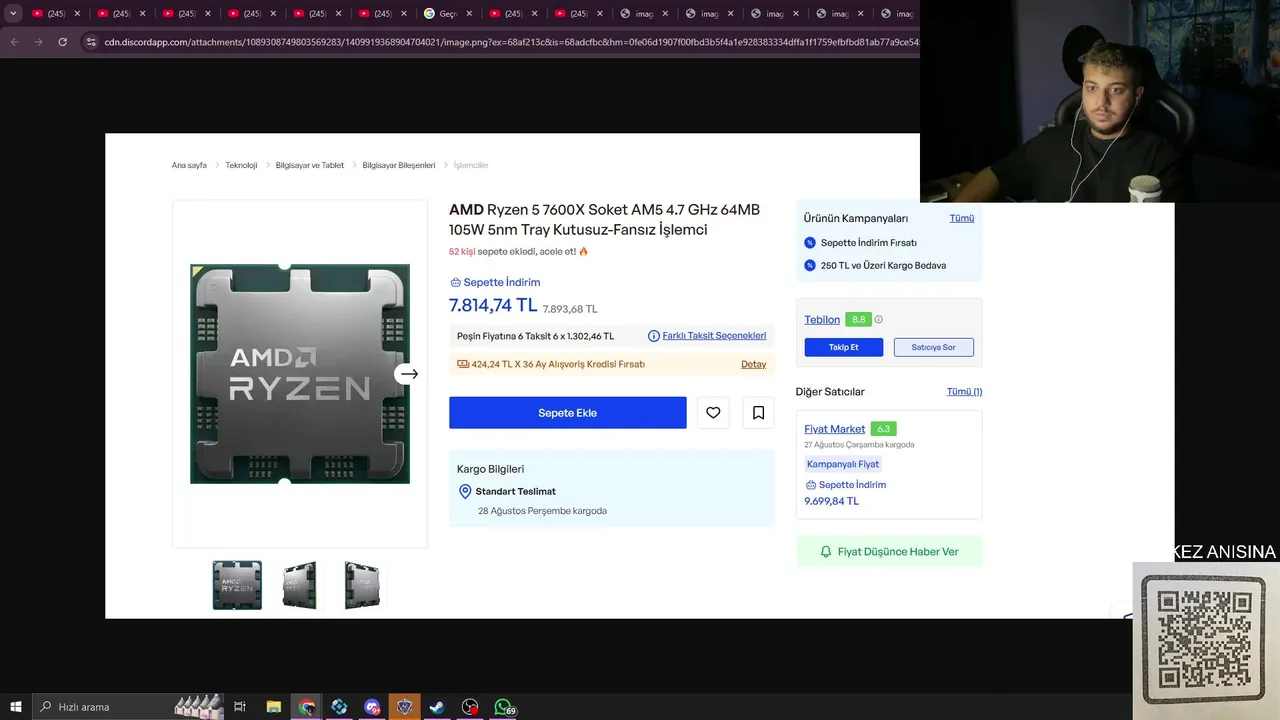Click the large AMD Ryzen product image
The width and height of the screenshot is (1280, 720).
pos(300,374)
